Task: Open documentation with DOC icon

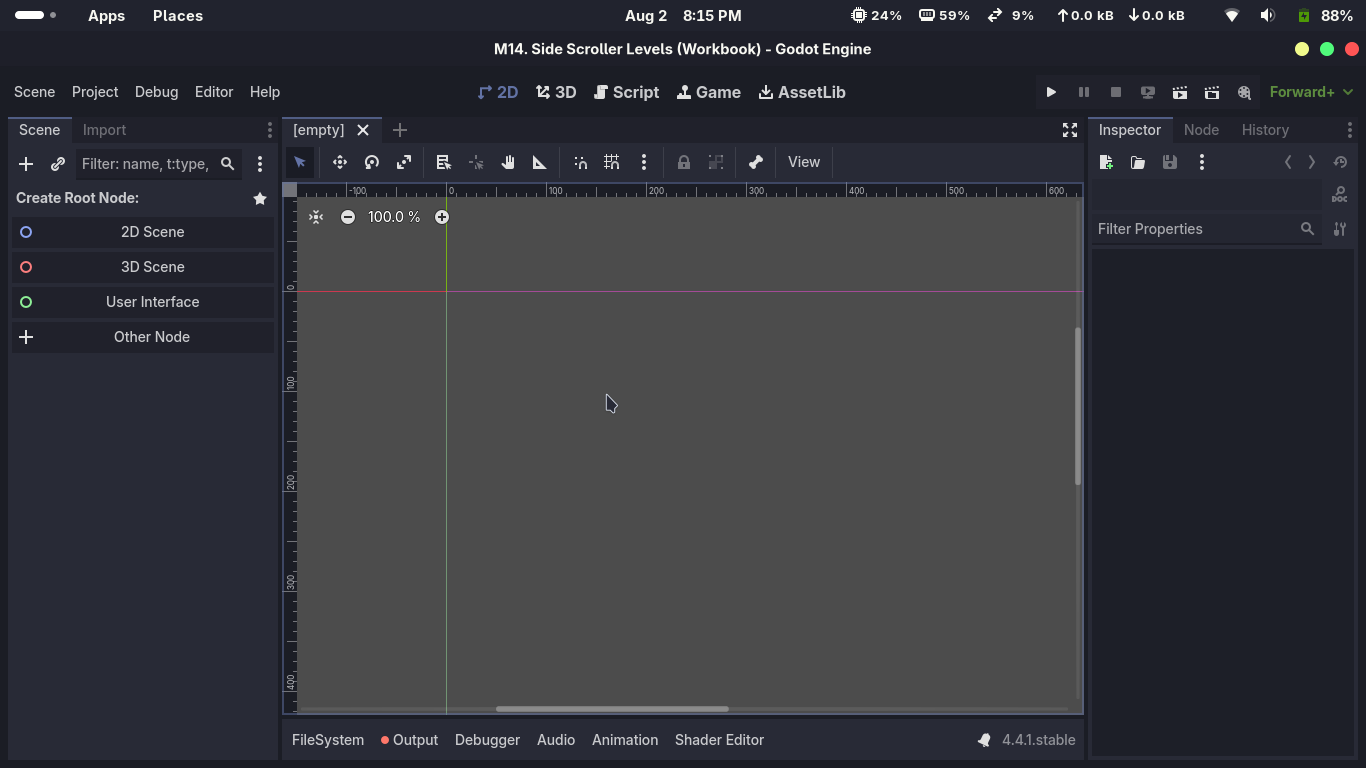Action: [1340, 195]
